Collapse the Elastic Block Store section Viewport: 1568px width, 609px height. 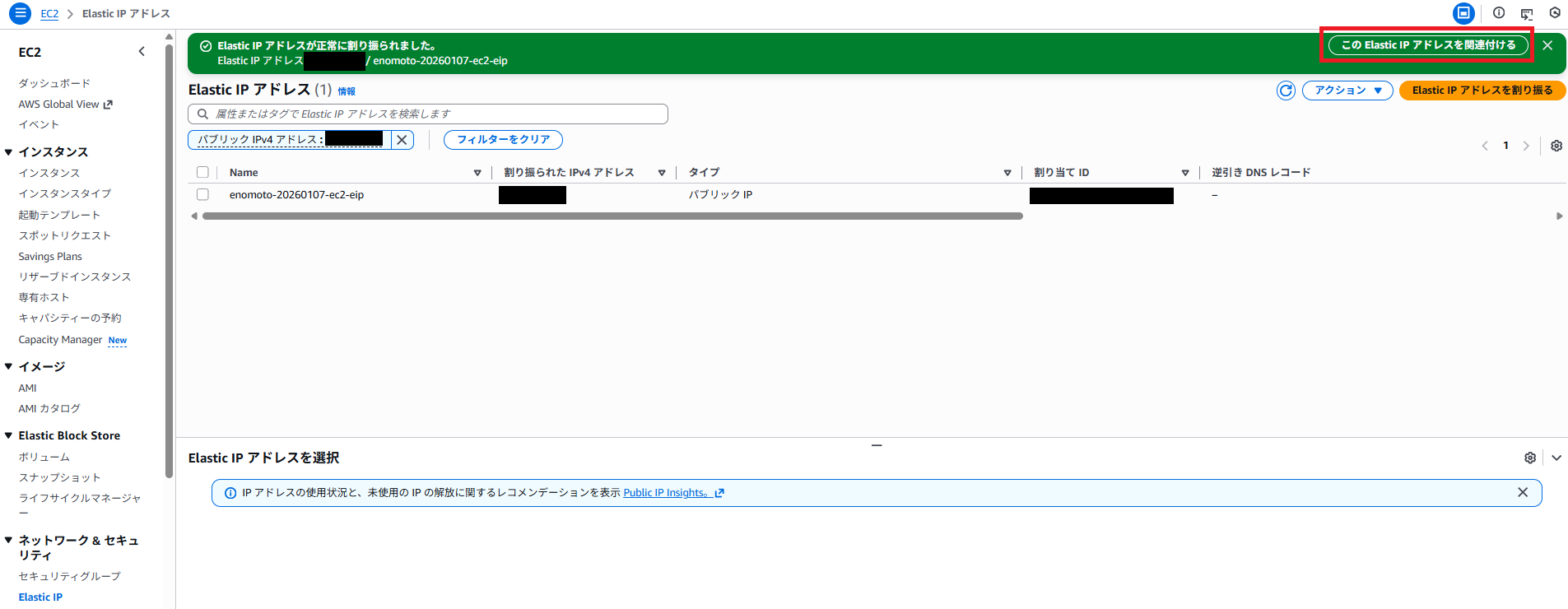coord(9,435)
